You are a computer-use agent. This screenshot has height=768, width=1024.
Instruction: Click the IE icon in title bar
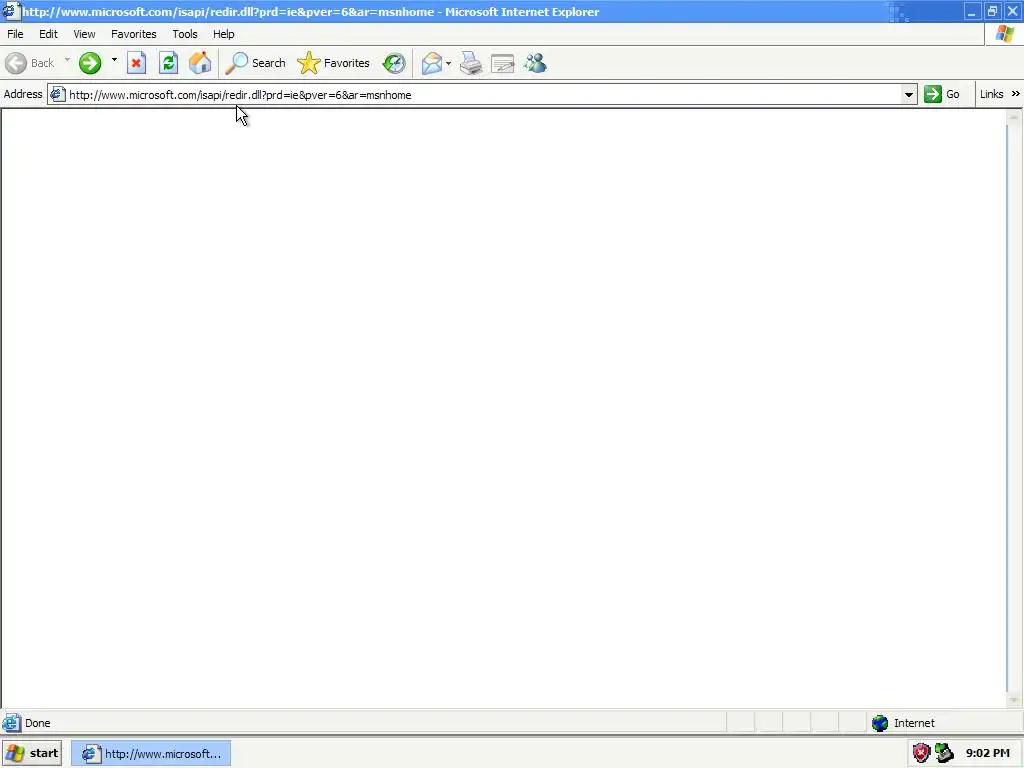(x=10, y=11)
